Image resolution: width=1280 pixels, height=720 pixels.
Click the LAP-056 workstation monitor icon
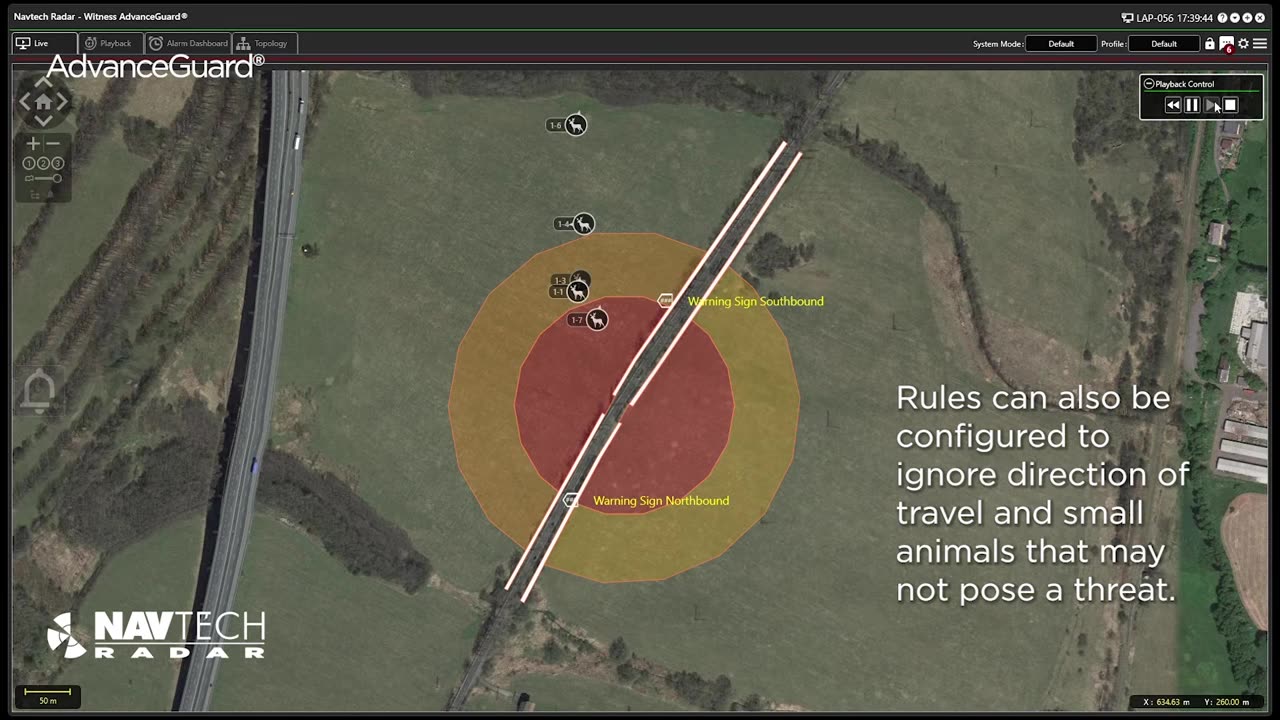point(1127,18)
